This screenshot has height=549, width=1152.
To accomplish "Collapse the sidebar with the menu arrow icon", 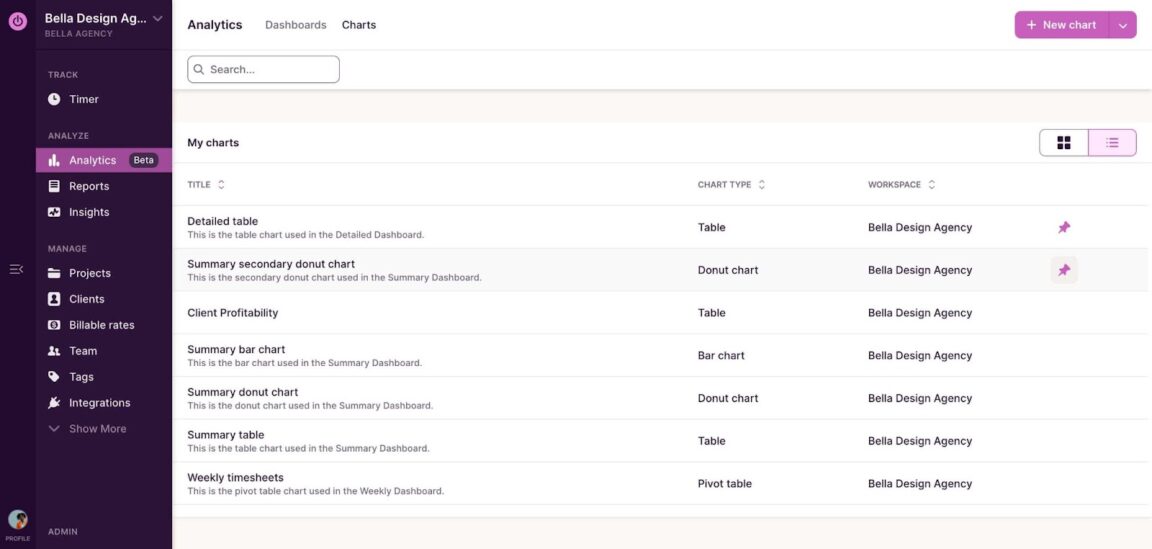I will point(16,270).
